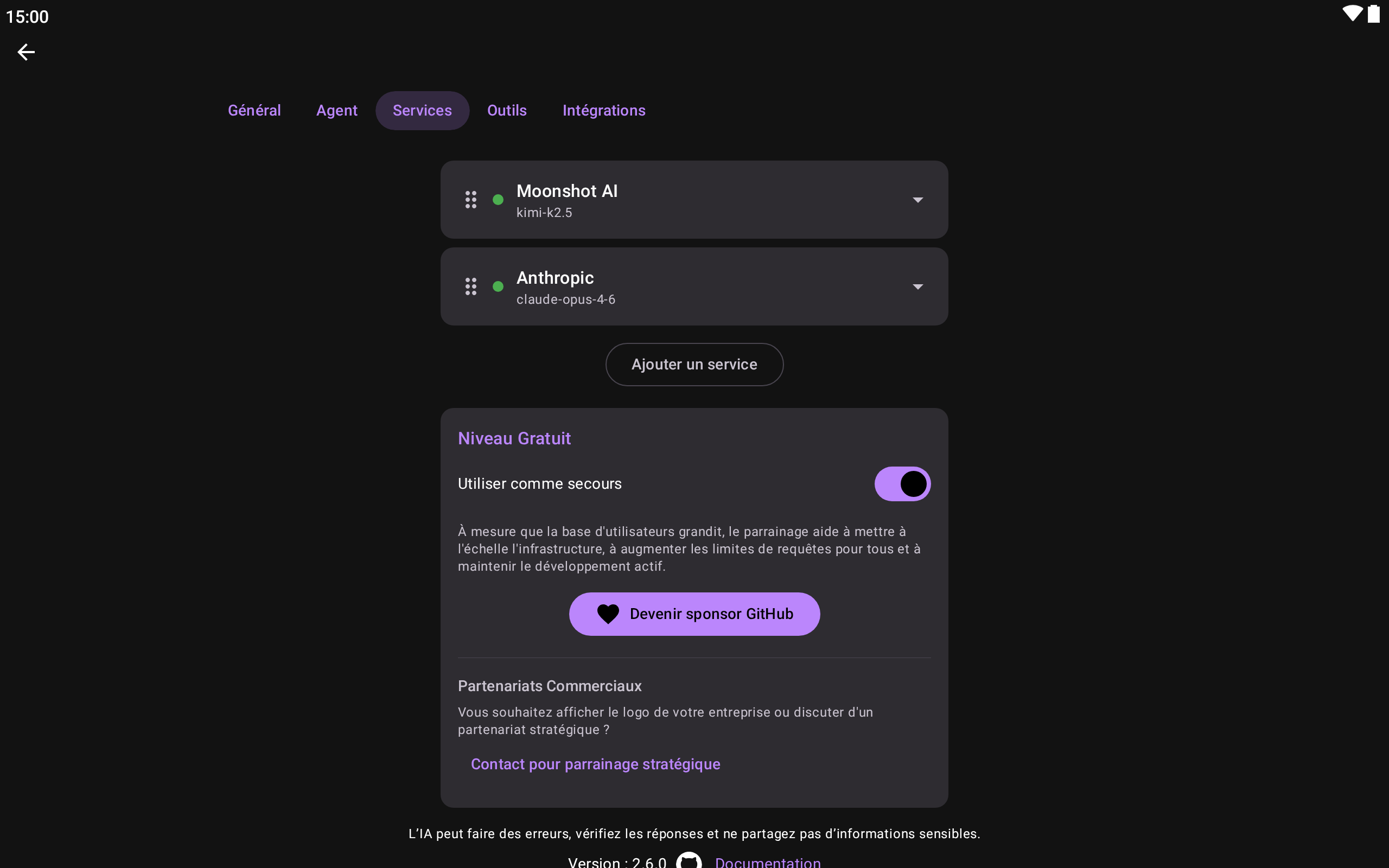Select the Outils tab
This screenshot has width=1389, height=868.
(507, 110)
